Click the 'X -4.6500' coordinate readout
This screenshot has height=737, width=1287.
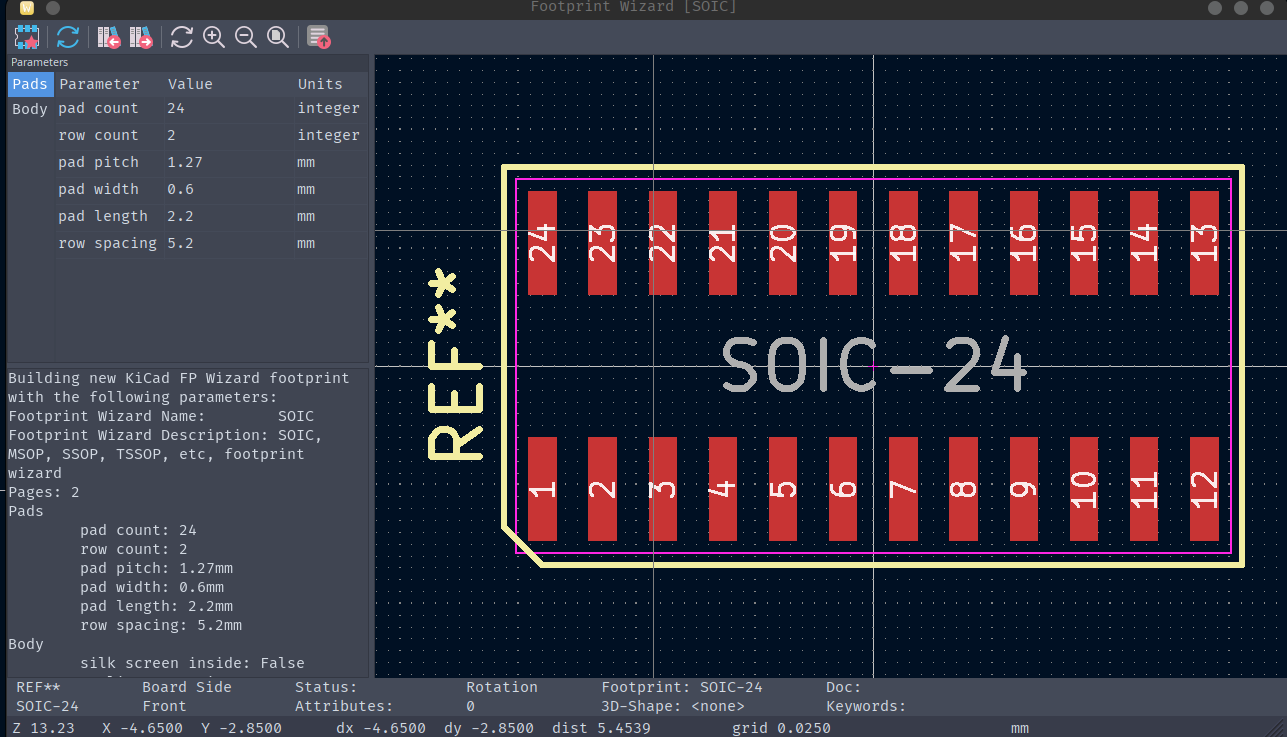(142, 728)
